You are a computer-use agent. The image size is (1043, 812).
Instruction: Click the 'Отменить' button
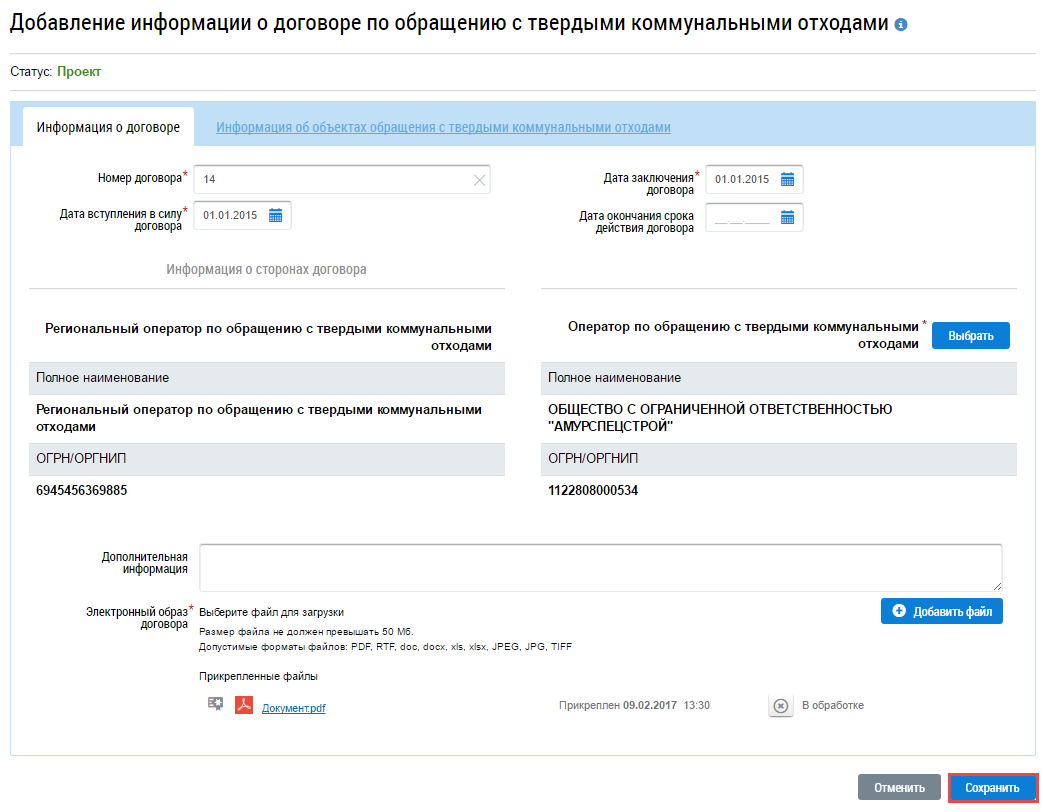[899, 787]
